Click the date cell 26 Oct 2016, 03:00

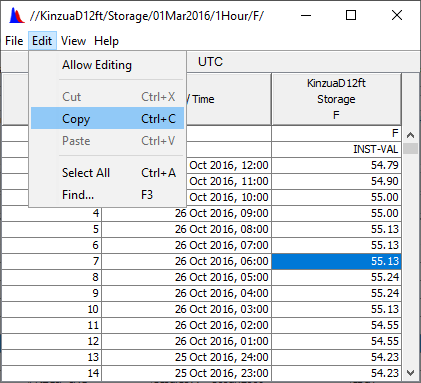click(x=186, y=309)
